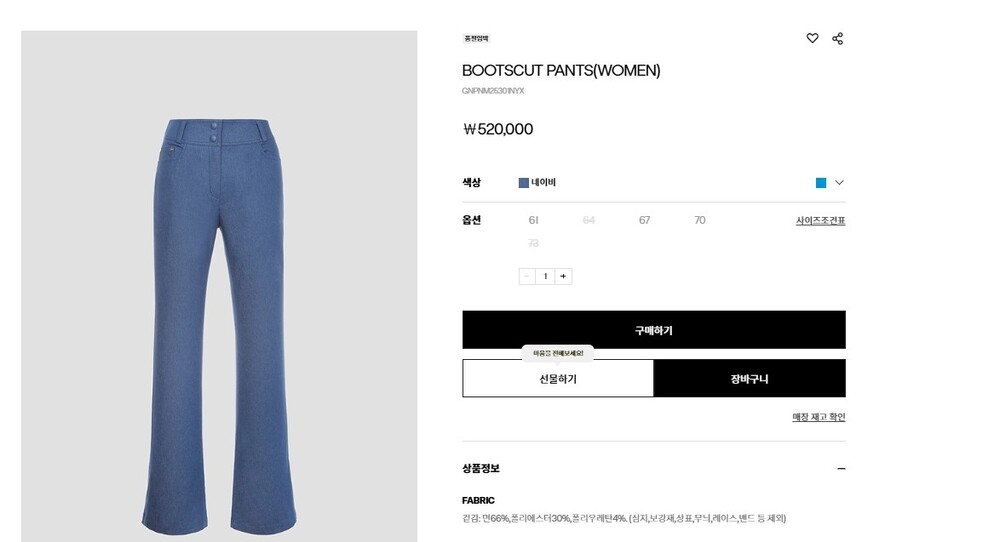Choose size option 70

[x=700, y=220]
